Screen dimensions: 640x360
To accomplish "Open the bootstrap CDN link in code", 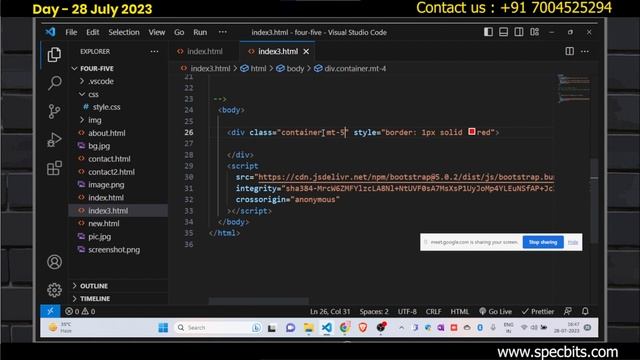I will [406, 177].
